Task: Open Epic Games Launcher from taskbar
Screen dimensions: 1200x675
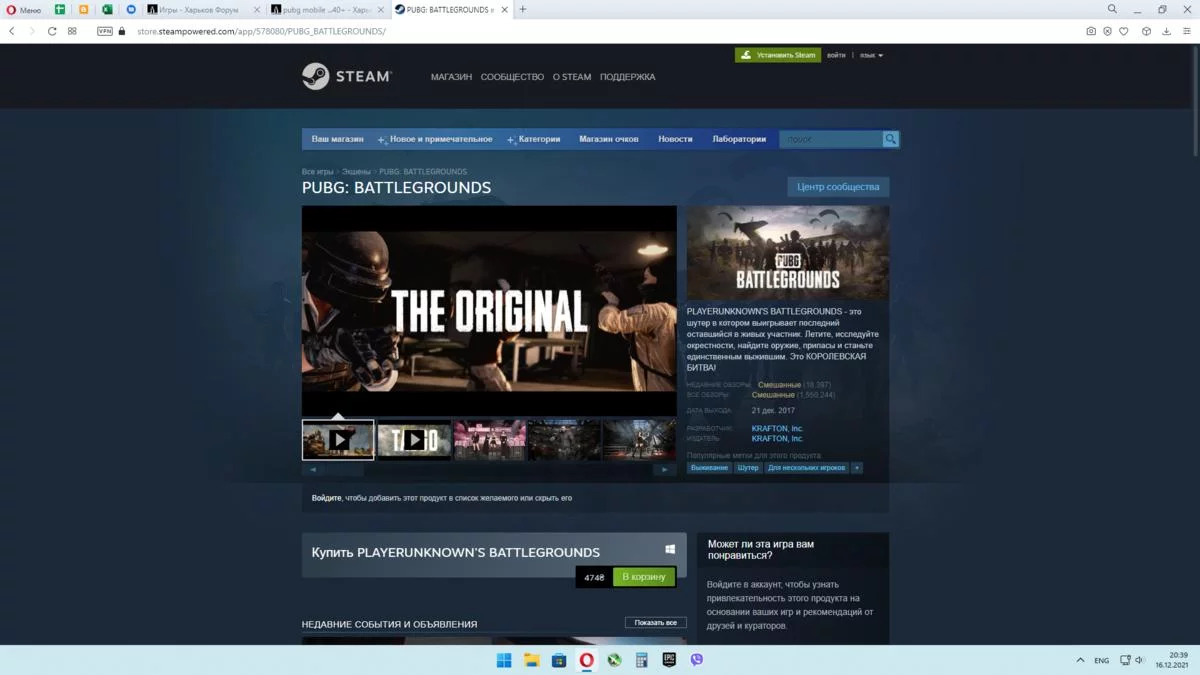Action: point(669,660)
